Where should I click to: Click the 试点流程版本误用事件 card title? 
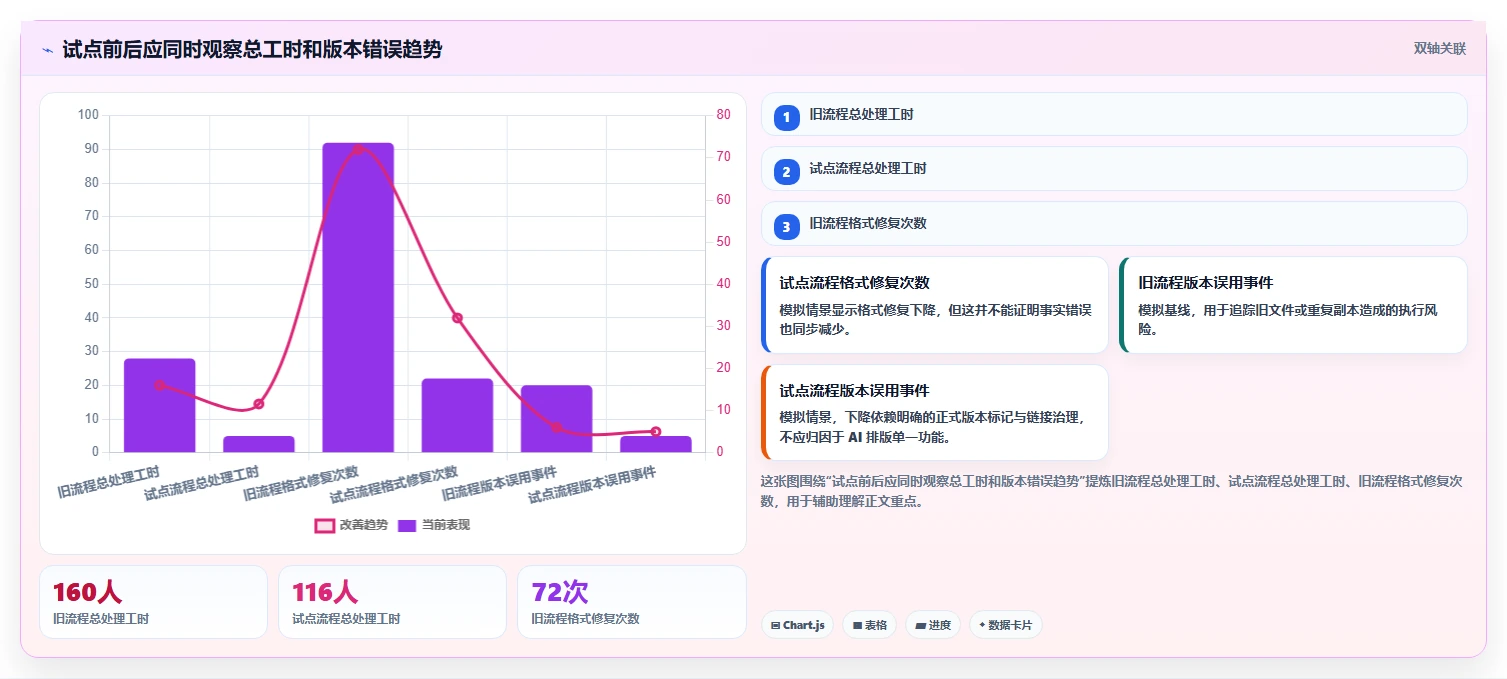pyautogui.click(x=855, y=391)
